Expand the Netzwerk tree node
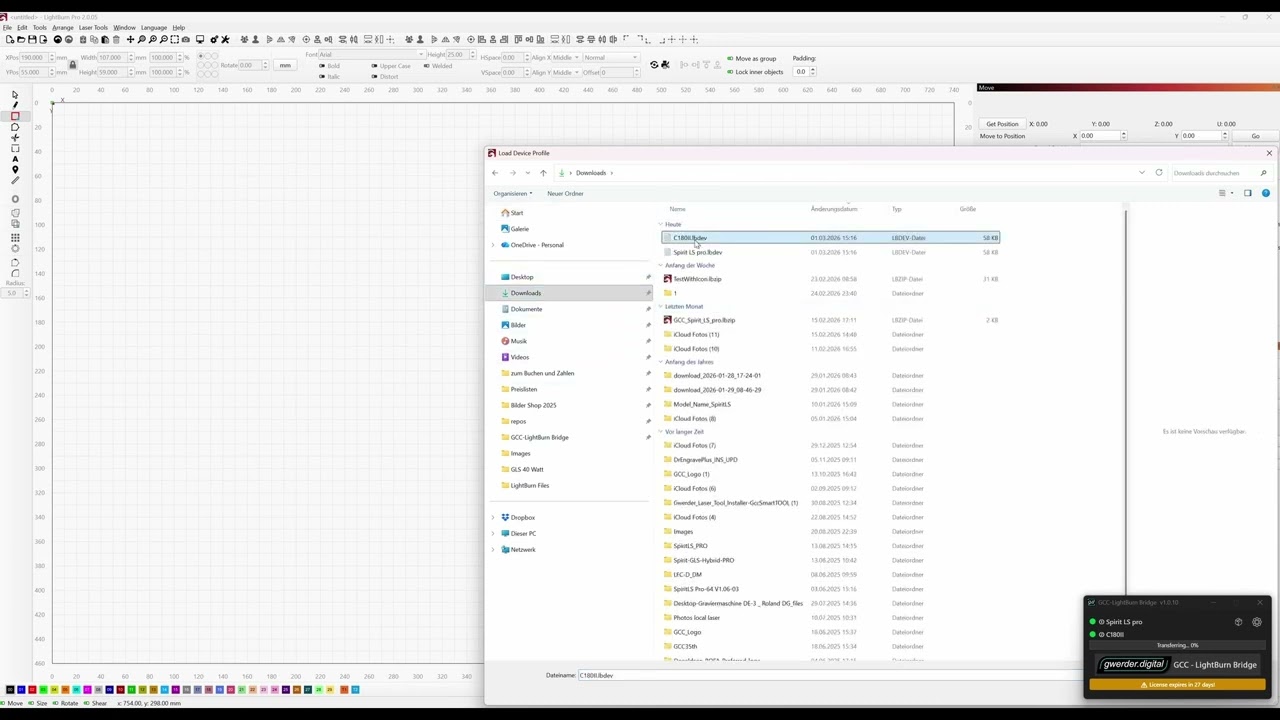 (x=492, y=550)
